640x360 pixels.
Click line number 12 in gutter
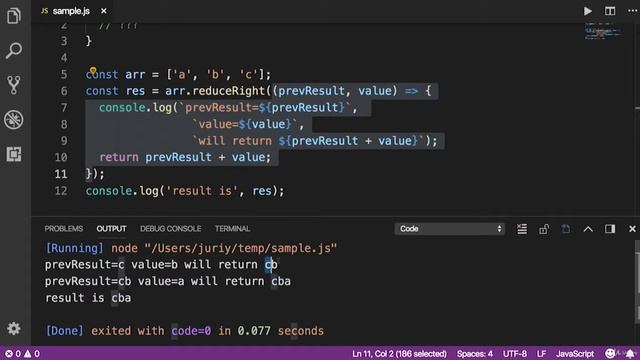[x=61, y=191]
